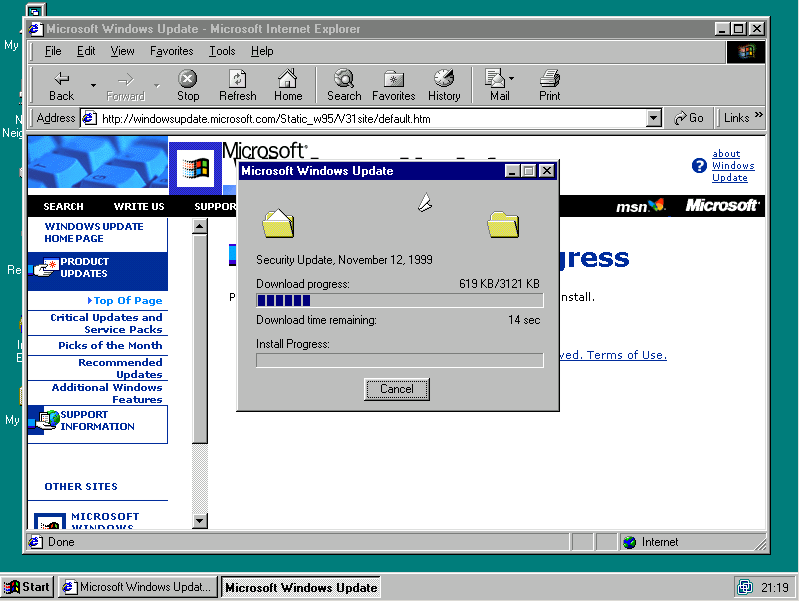Open the View menu
The height and width of the screenshot is (601, 799).
pos(122,51)
